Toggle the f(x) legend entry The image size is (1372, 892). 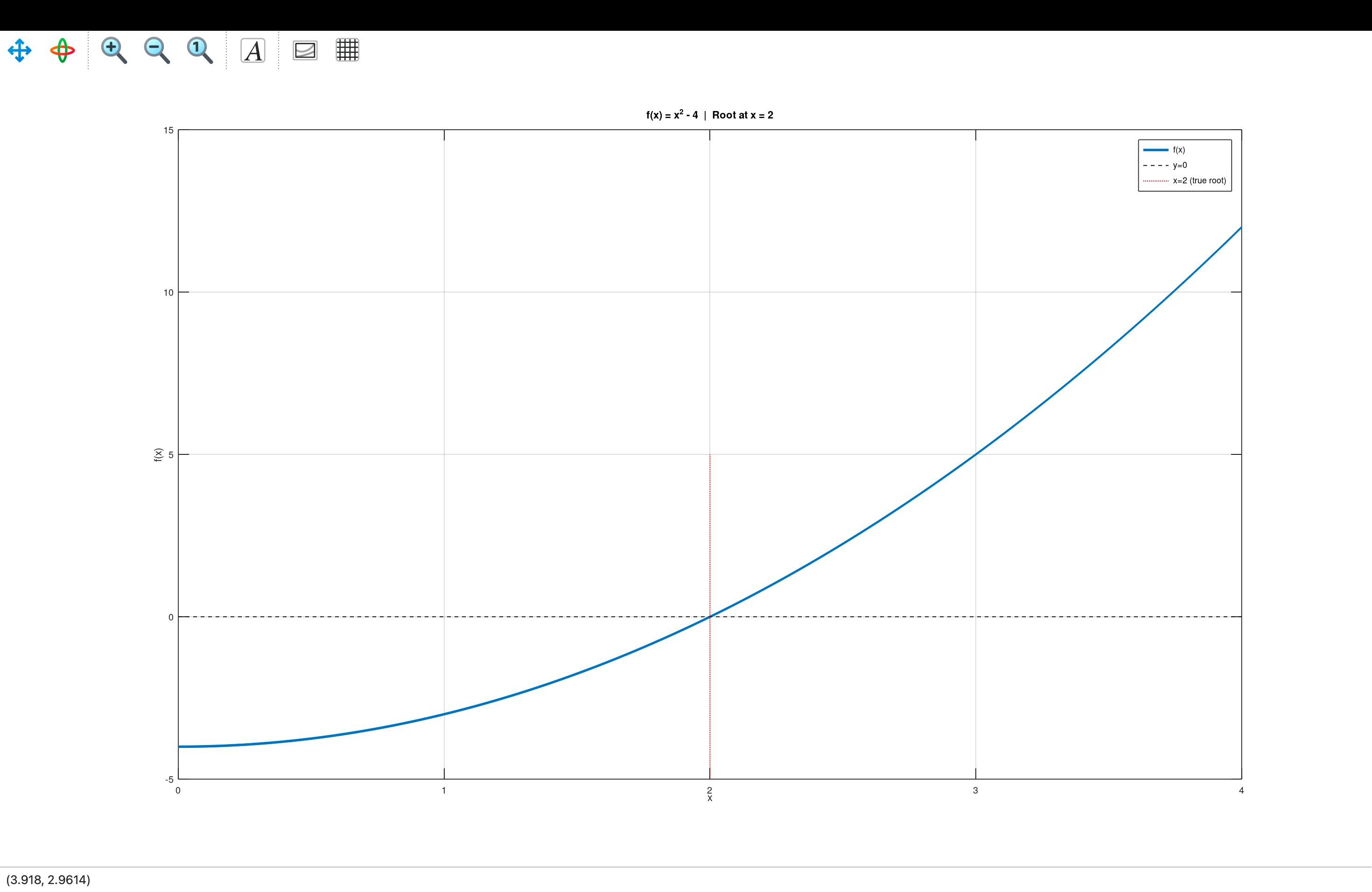click(1179, 149)
